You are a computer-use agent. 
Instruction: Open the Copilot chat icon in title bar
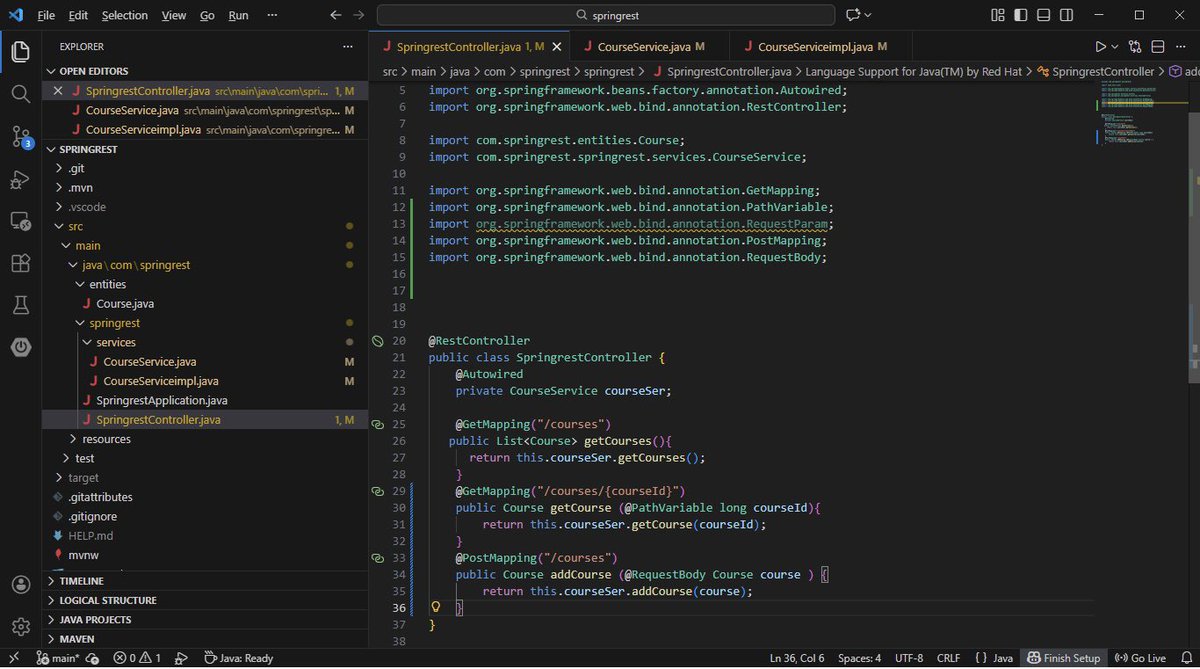coord(853,15)
